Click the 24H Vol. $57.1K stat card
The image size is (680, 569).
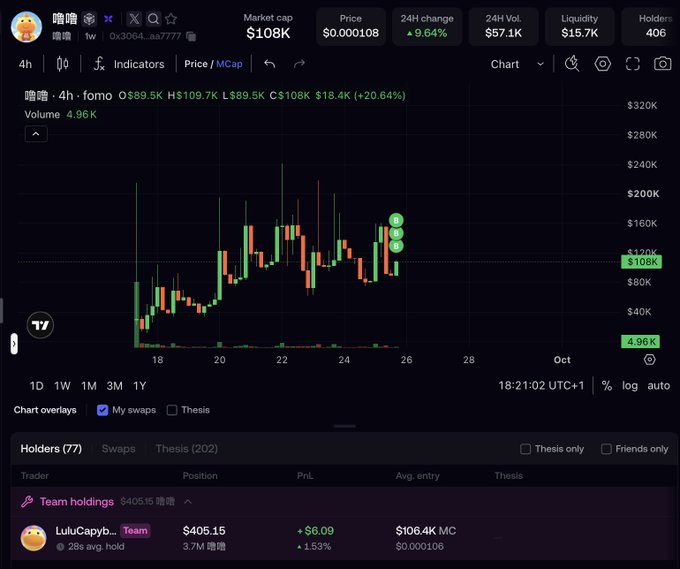tap(503, 26)
